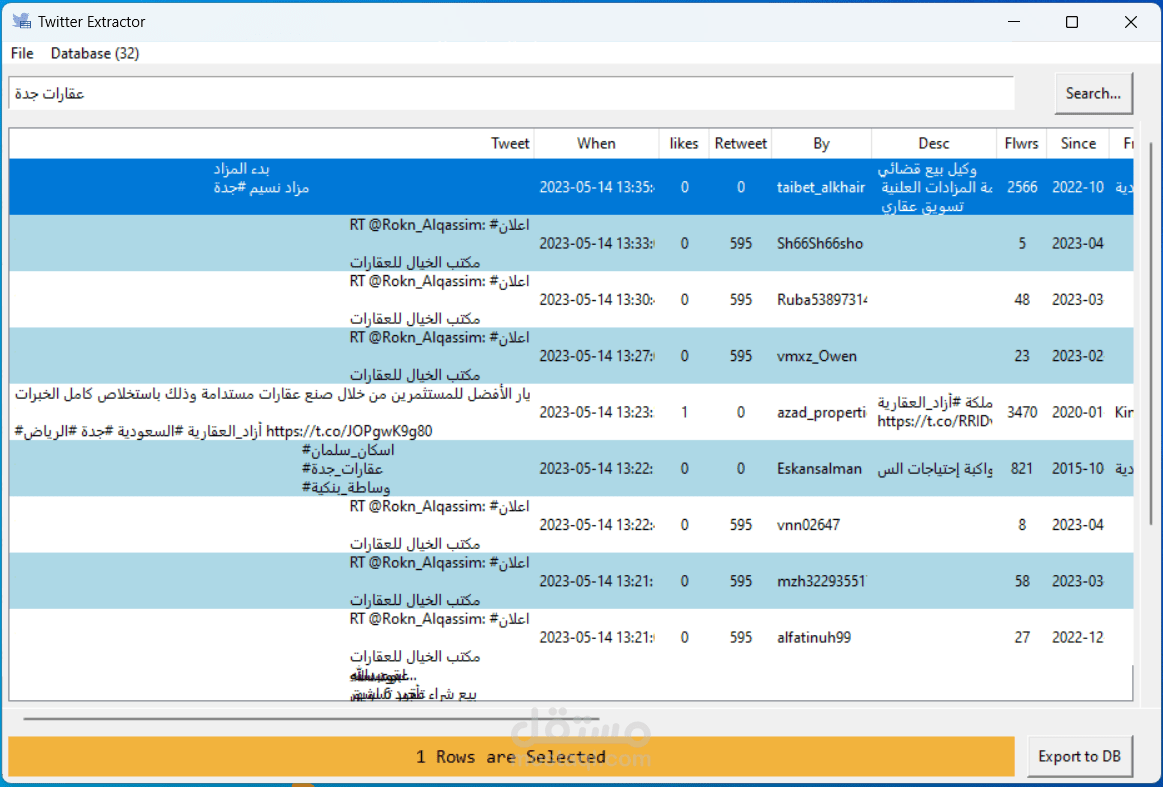Sort by the When column header
1163x787 pixels.
pyautogui.click(x=596, y=144)
